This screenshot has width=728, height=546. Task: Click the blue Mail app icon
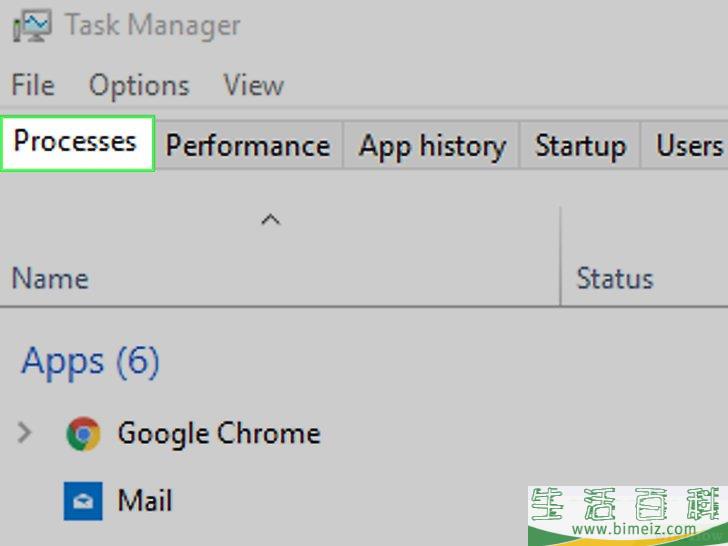tap(83, 501)
